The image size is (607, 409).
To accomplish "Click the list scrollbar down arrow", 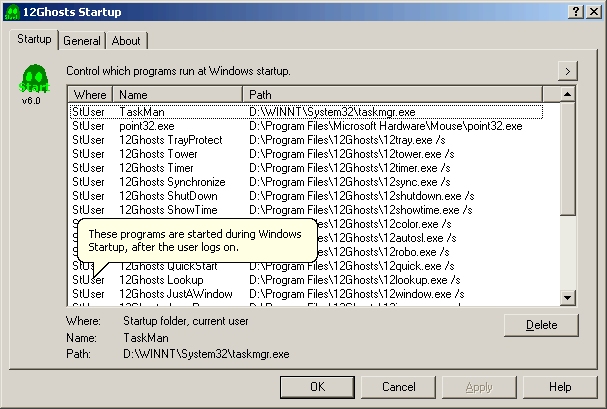I will pos(568,298).
